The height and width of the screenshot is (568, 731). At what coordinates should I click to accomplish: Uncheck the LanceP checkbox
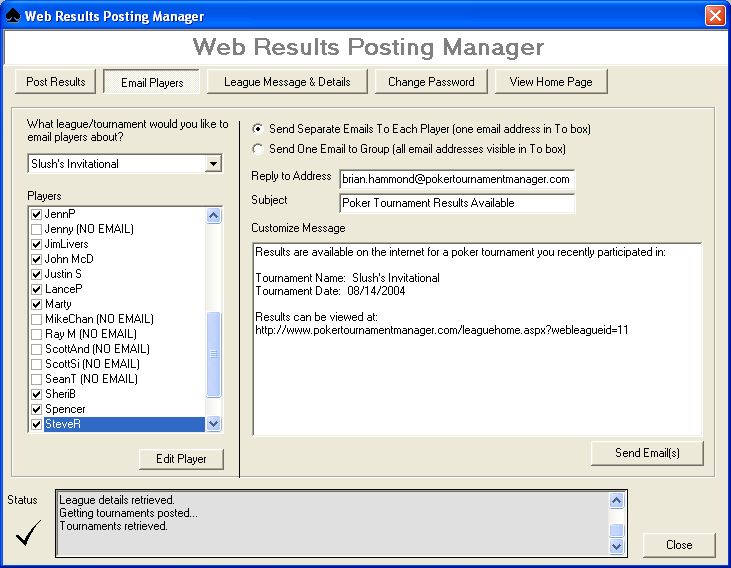(x=36, y=289)
